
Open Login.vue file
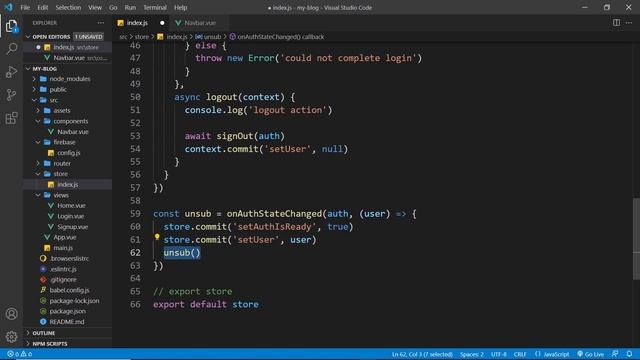pos(67,216)
